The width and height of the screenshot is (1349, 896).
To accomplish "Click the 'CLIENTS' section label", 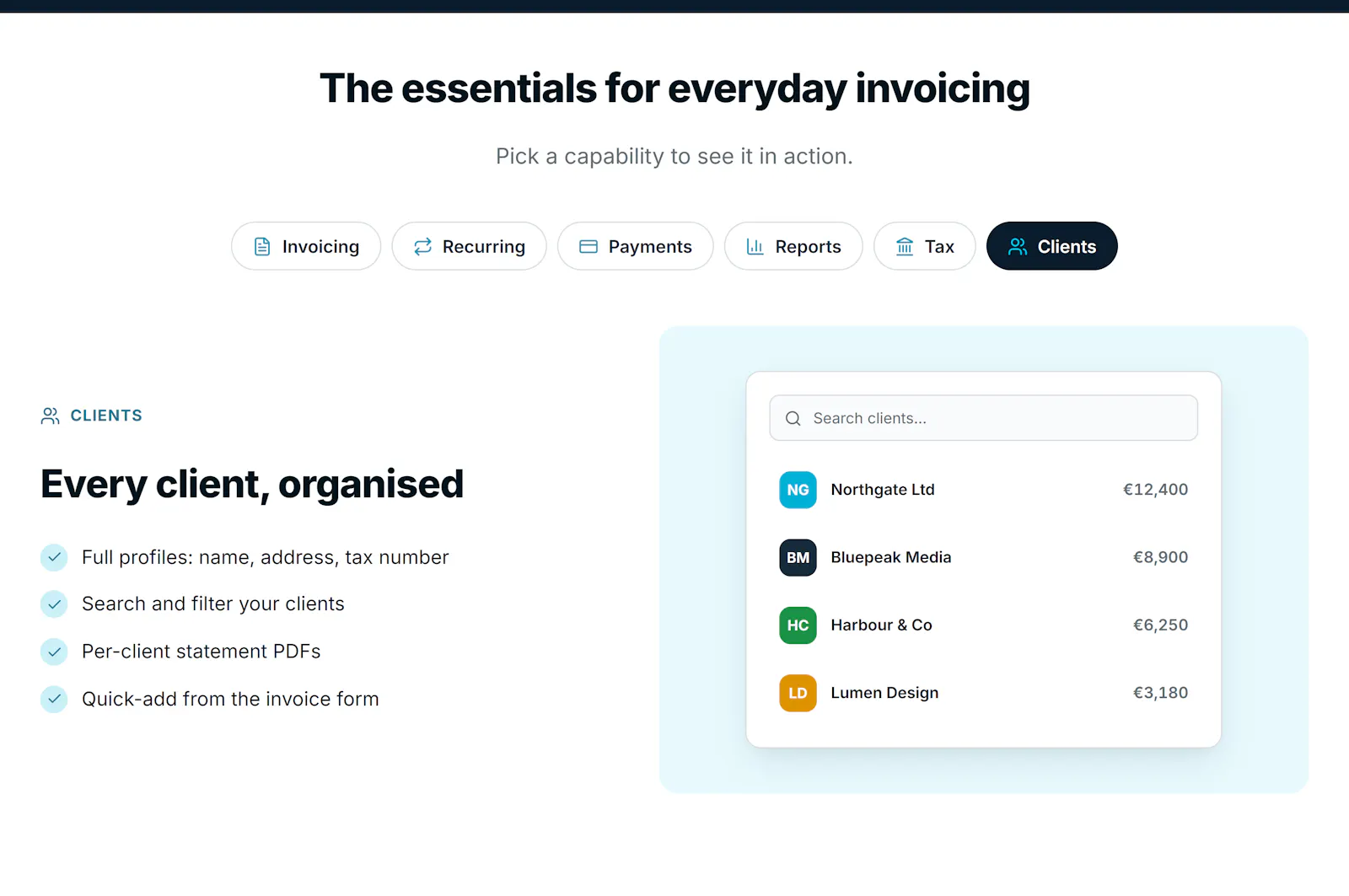I will tap(106, 416).
